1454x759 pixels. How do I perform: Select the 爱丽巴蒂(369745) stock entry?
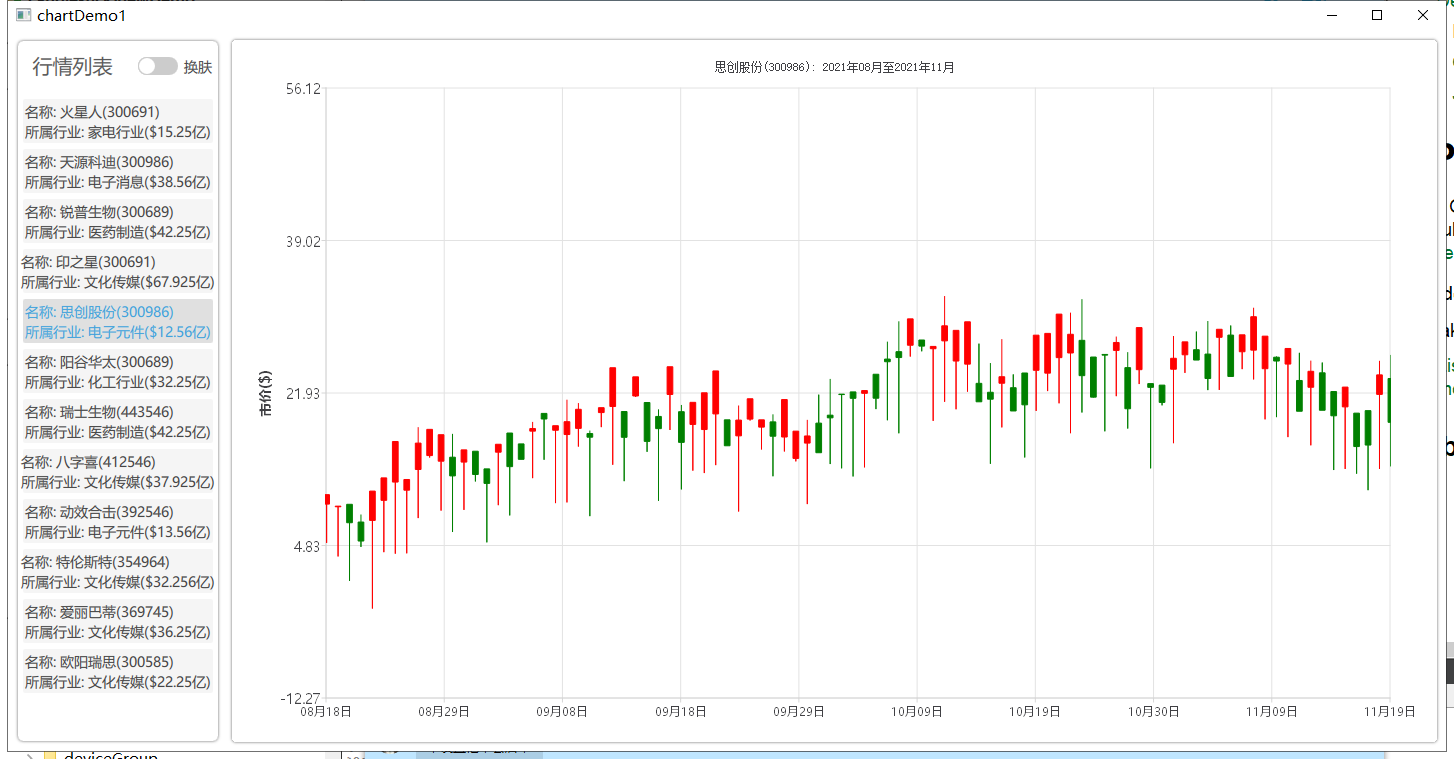(x=117, y=621)
